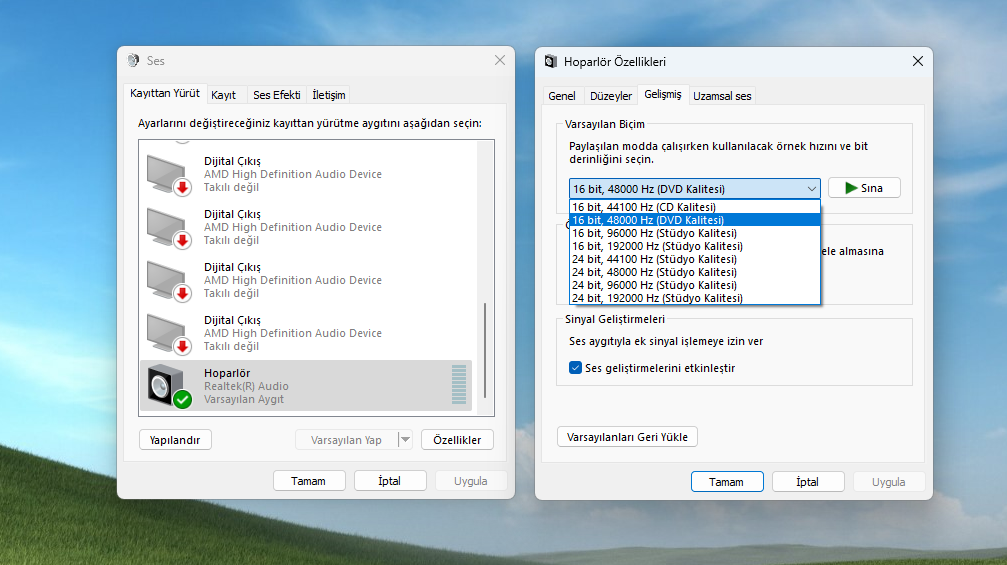Switch to Kayıt tab in Ses
1007x565 pixels.
click(223, 95)
